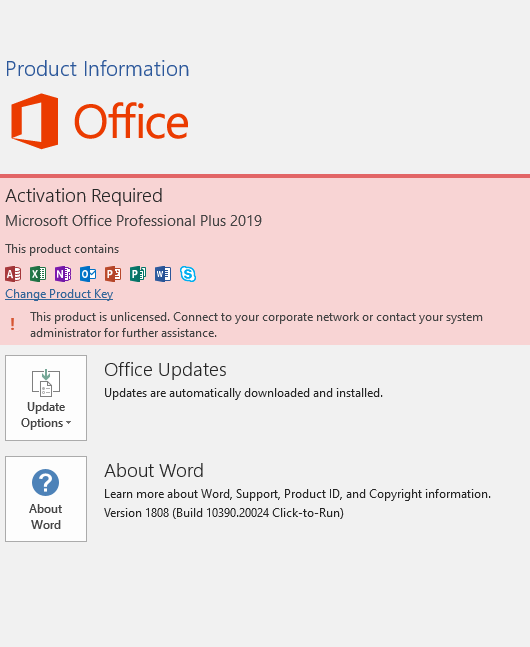Expand the Update Options dropdown
The image size is (530, 647).
coord(46,398)
